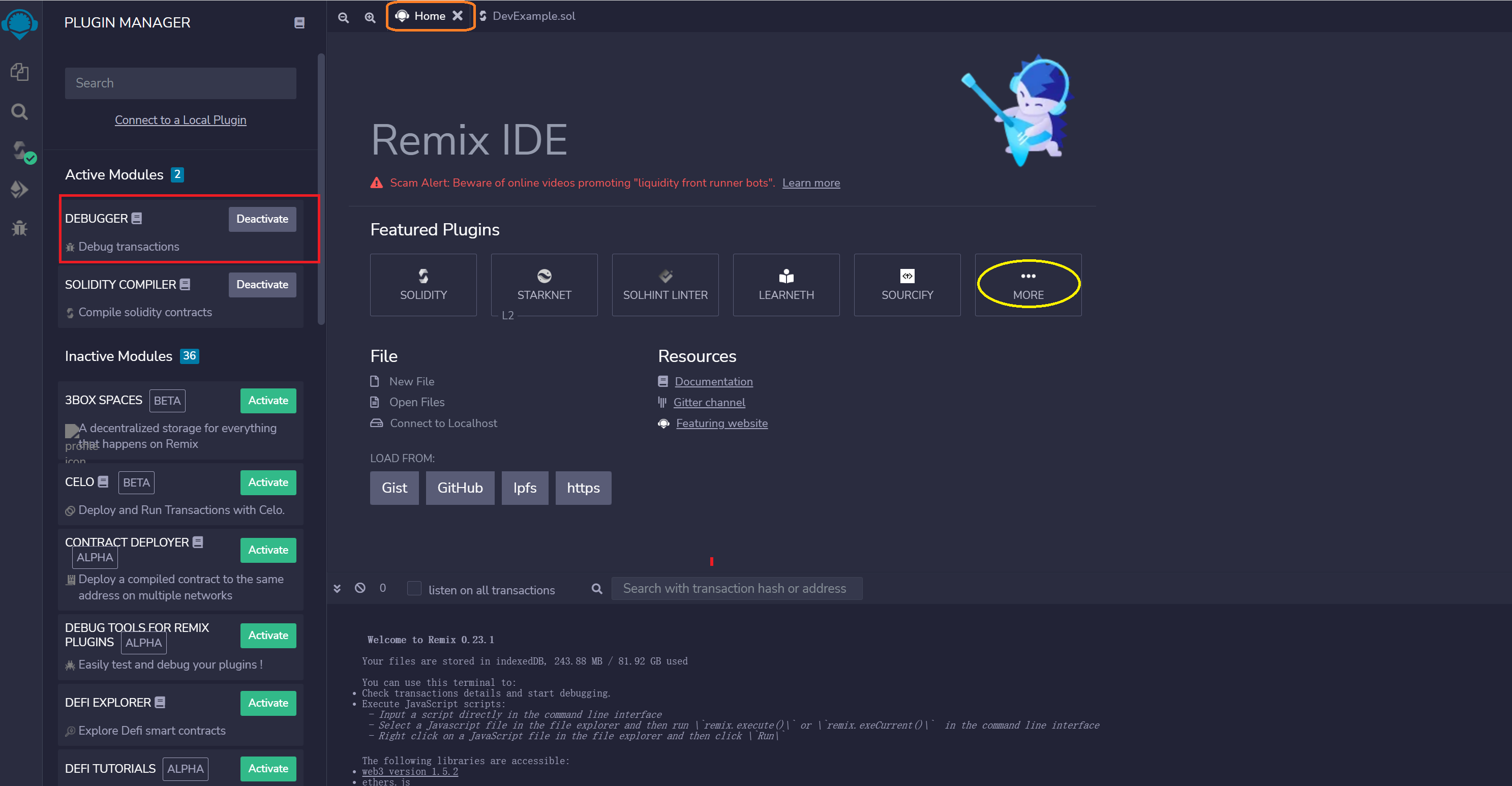Toggle listen on all transactions checkbox
This screenshot has width=1512, height=786.
pos(414,588)
